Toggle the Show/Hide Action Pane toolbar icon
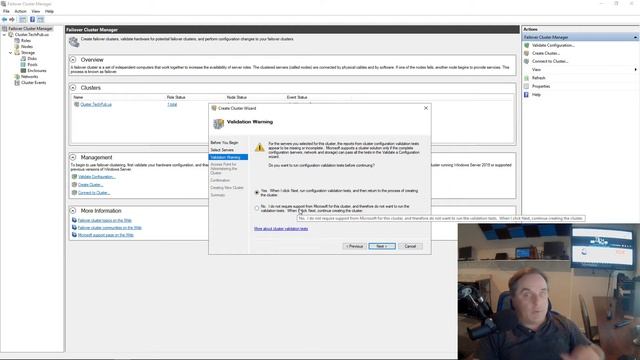 (40, 19)
